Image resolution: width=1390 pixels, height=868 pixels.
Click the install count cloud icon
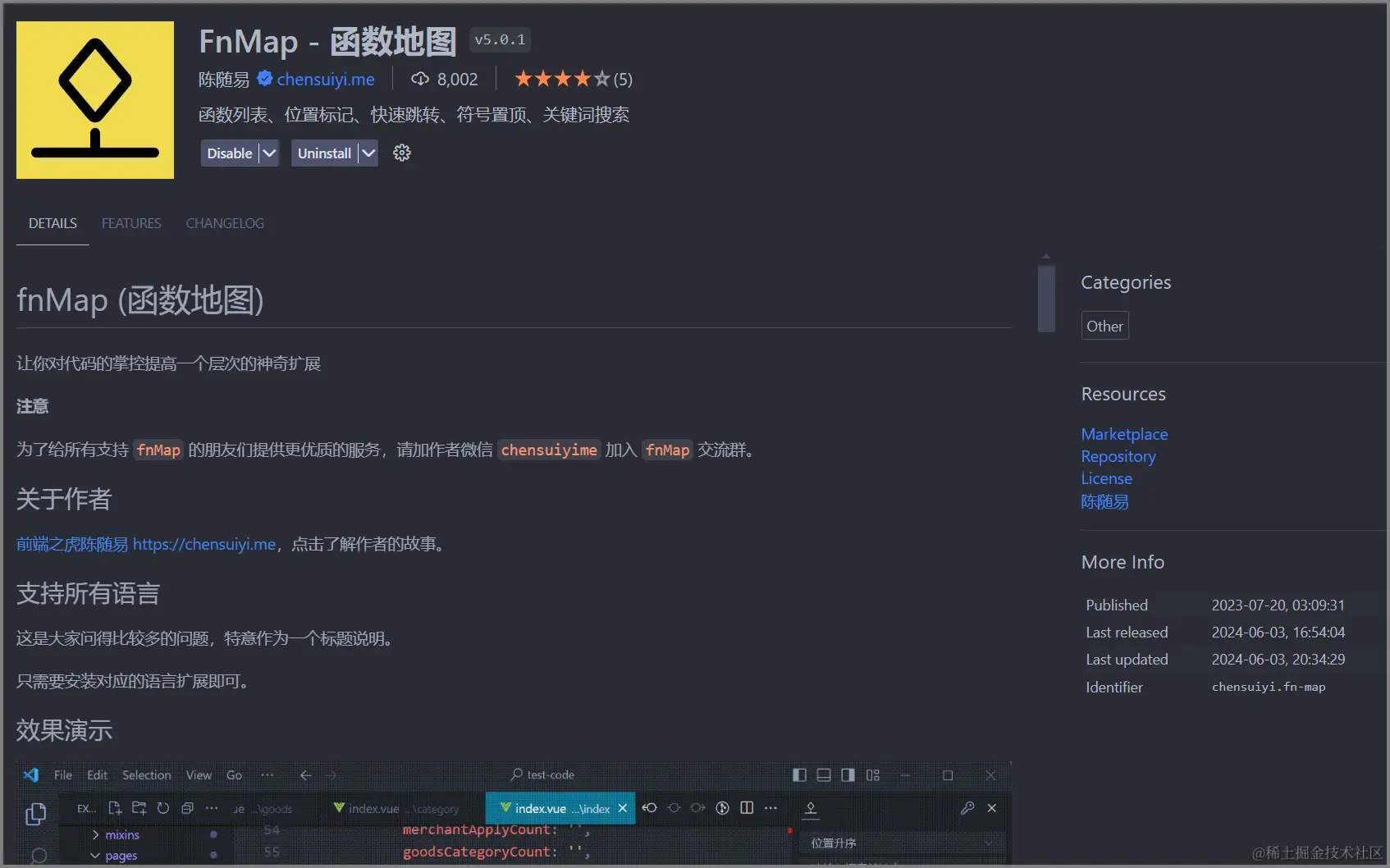pos(420,79)
